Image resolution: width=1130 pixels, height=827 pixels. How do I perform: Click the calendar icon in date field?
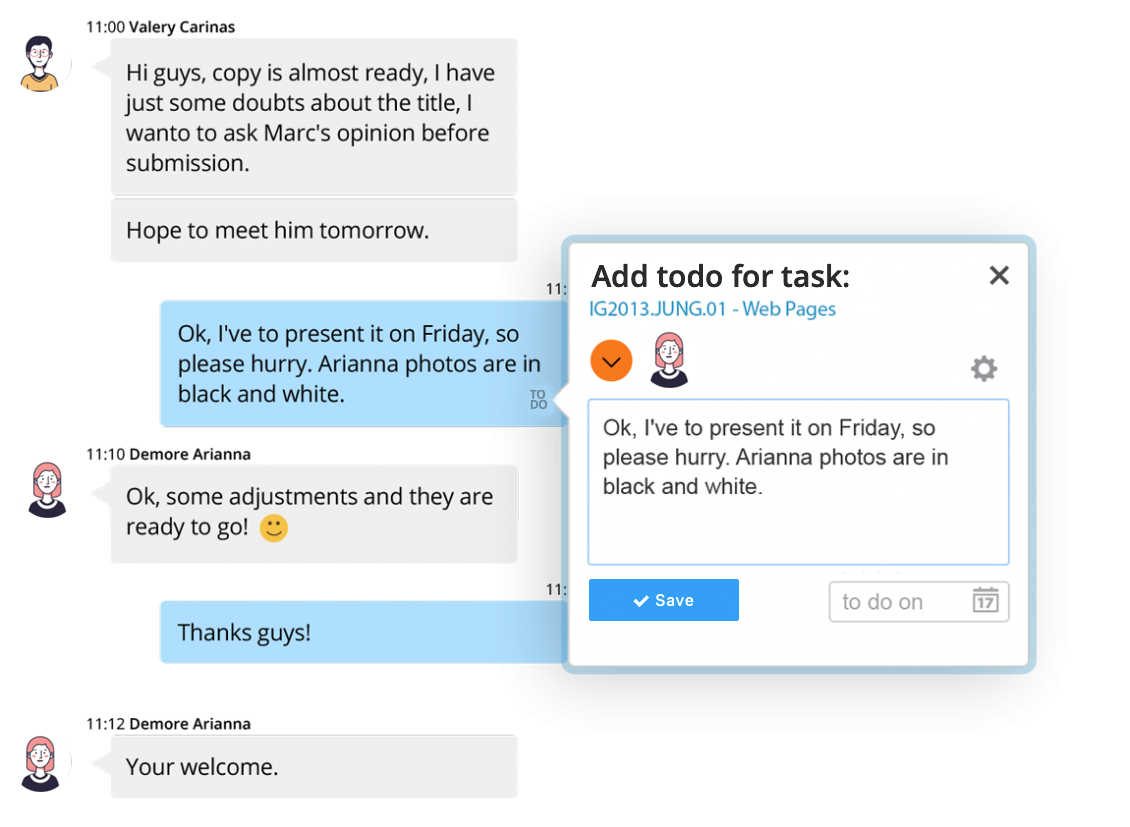click(x=985, y=601)
